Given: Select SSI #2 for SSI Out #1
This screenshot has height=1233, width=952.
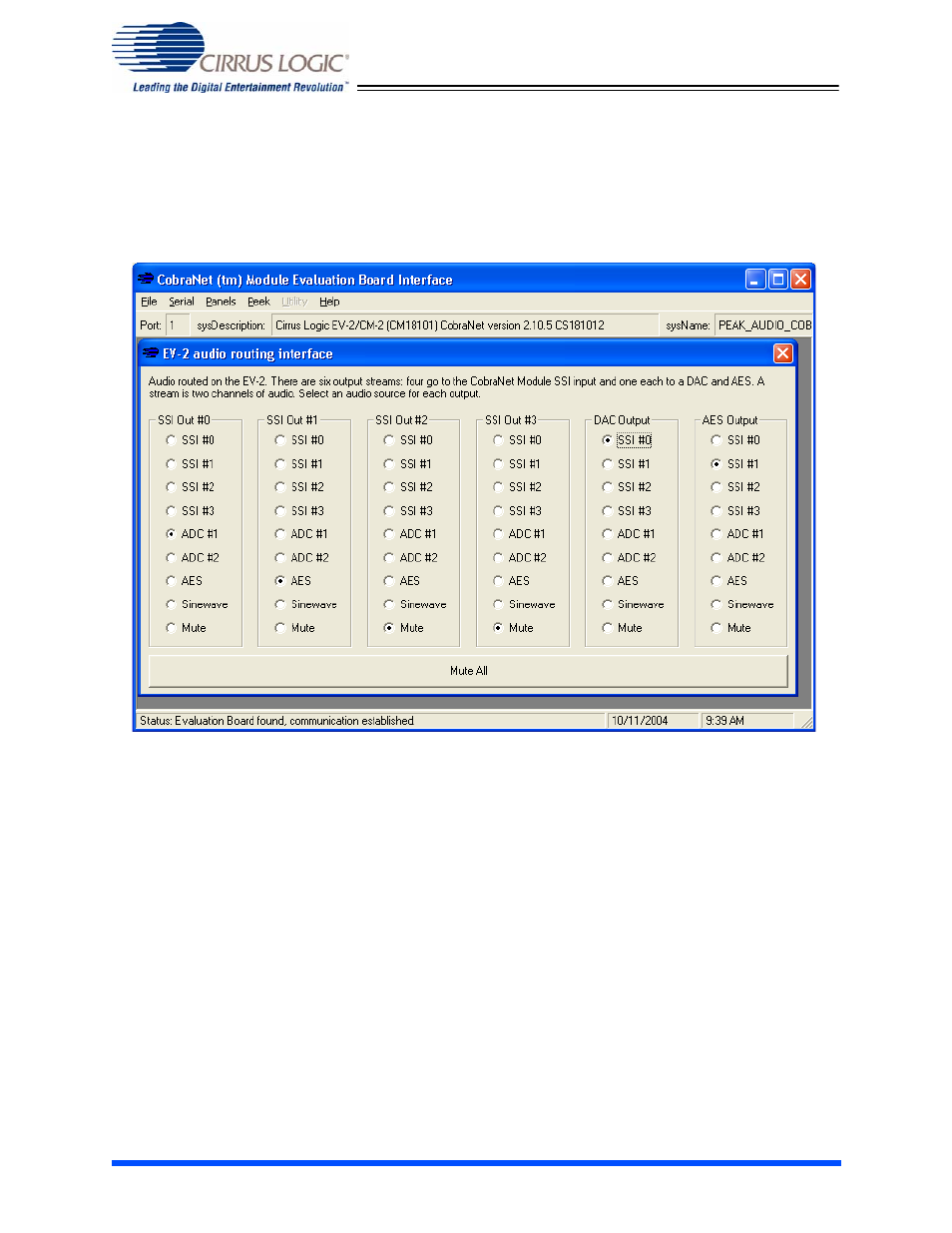Looking at the screenshot, I should pos(299,487).
